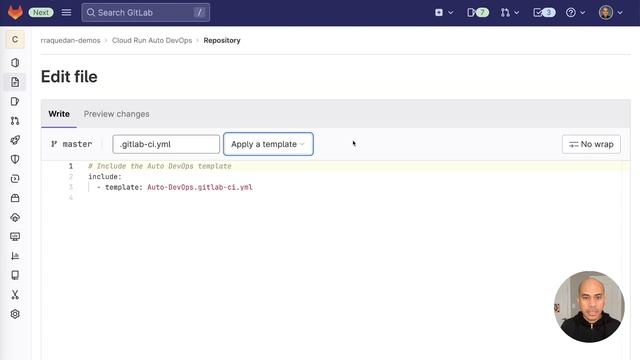Switch to Preview changes tab
The height and width of the screenshot is (360, 640).
point(116,114)
